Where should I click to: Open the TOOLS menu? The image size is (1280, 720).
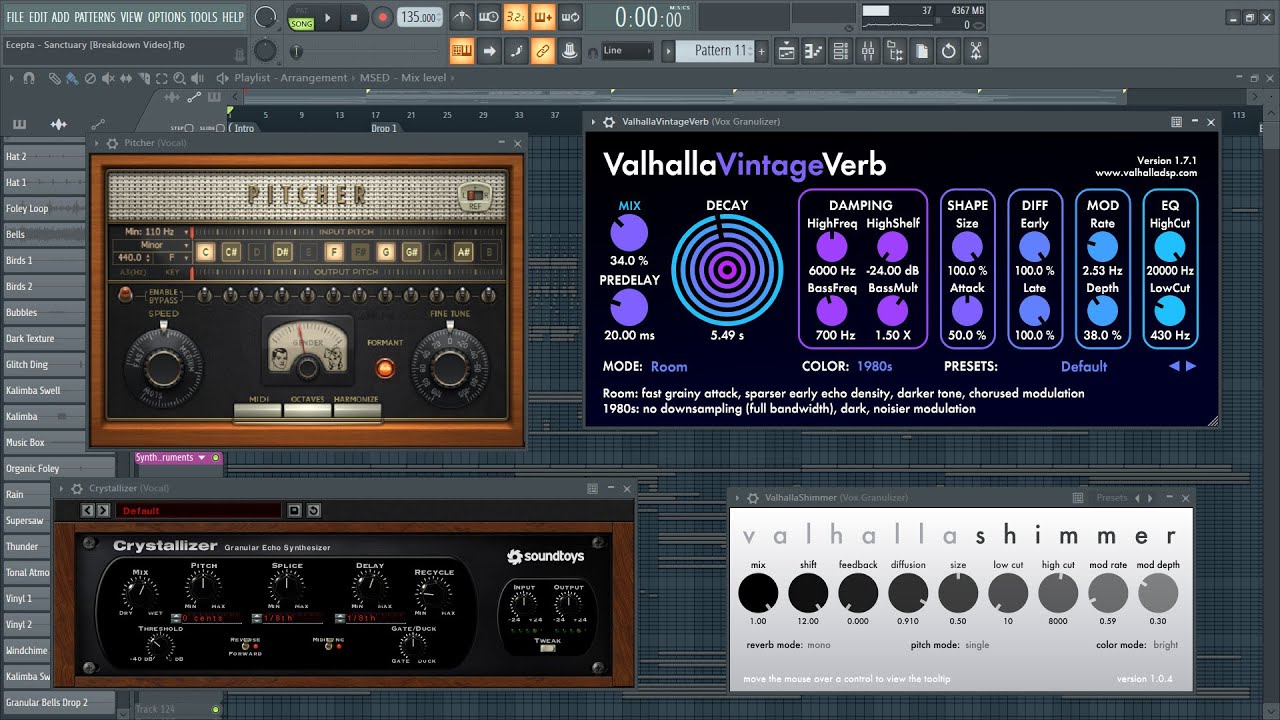click(204, 17)
